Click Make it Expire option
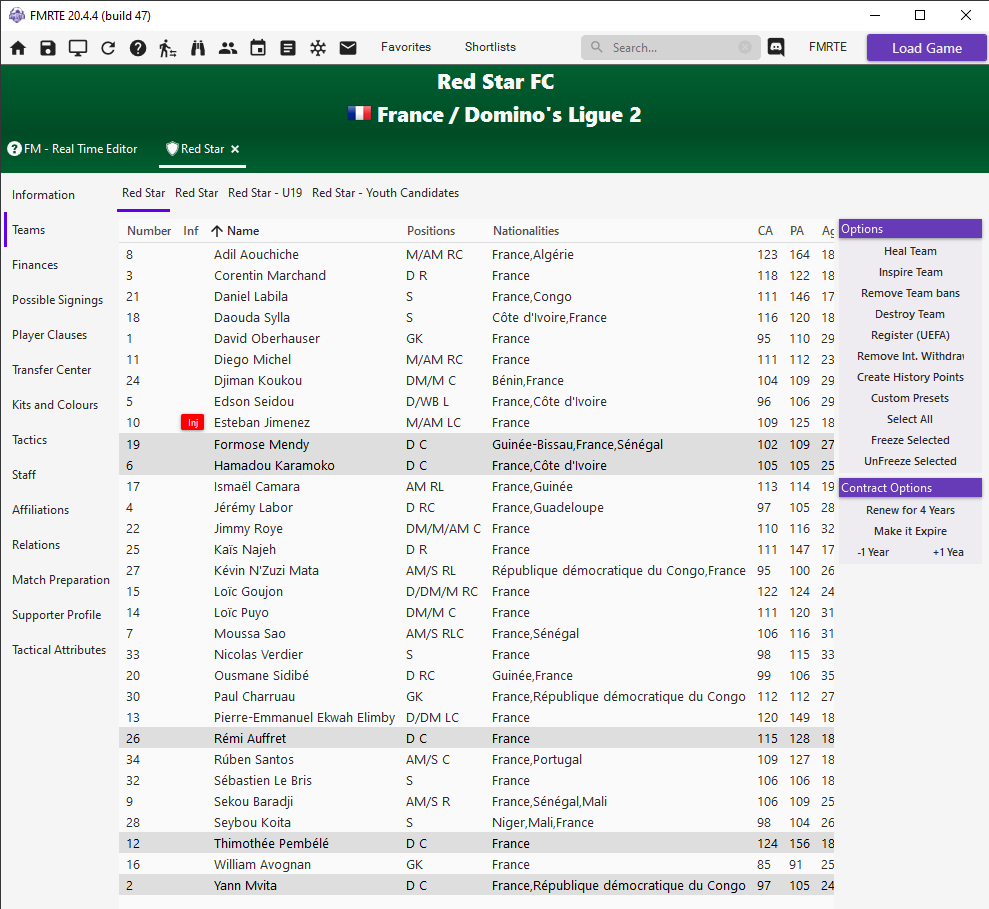Image resolution: width=989 pixels, height=909 pixels. (910, 531)
